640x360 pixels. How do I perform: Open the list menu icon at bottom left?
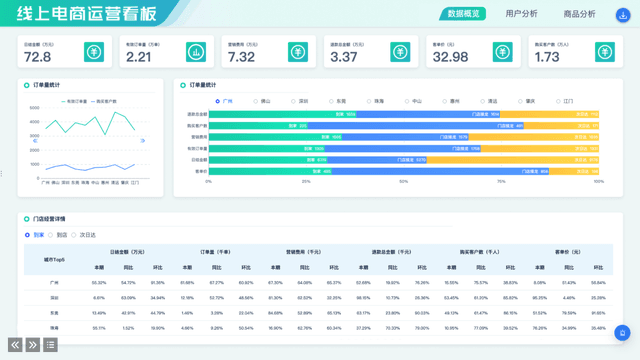(50, 345)
